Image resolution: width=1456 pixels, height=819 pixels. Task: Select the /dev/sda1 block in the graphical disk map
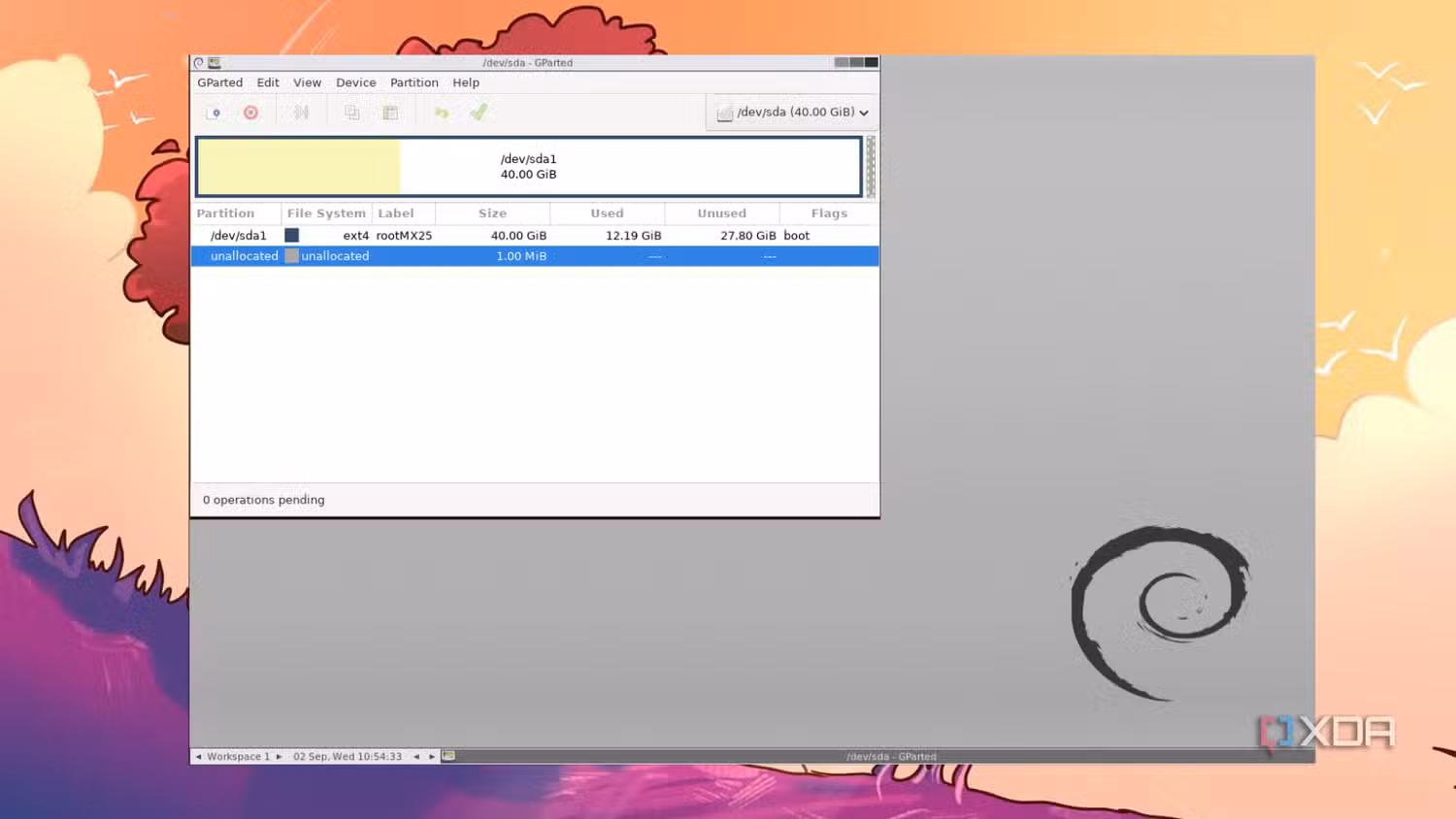tap(529, 167)
